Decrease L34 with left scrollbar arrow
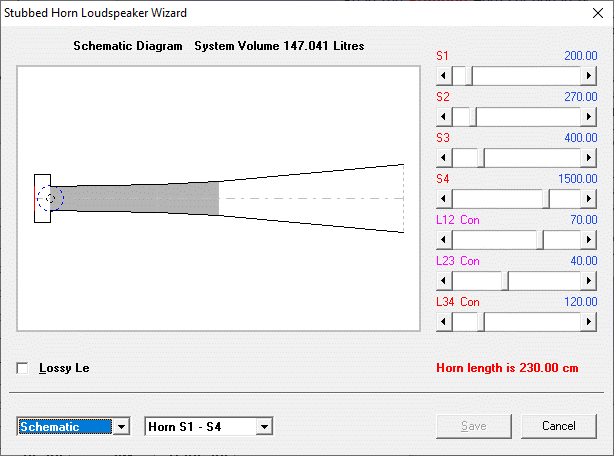 (444, 322)
